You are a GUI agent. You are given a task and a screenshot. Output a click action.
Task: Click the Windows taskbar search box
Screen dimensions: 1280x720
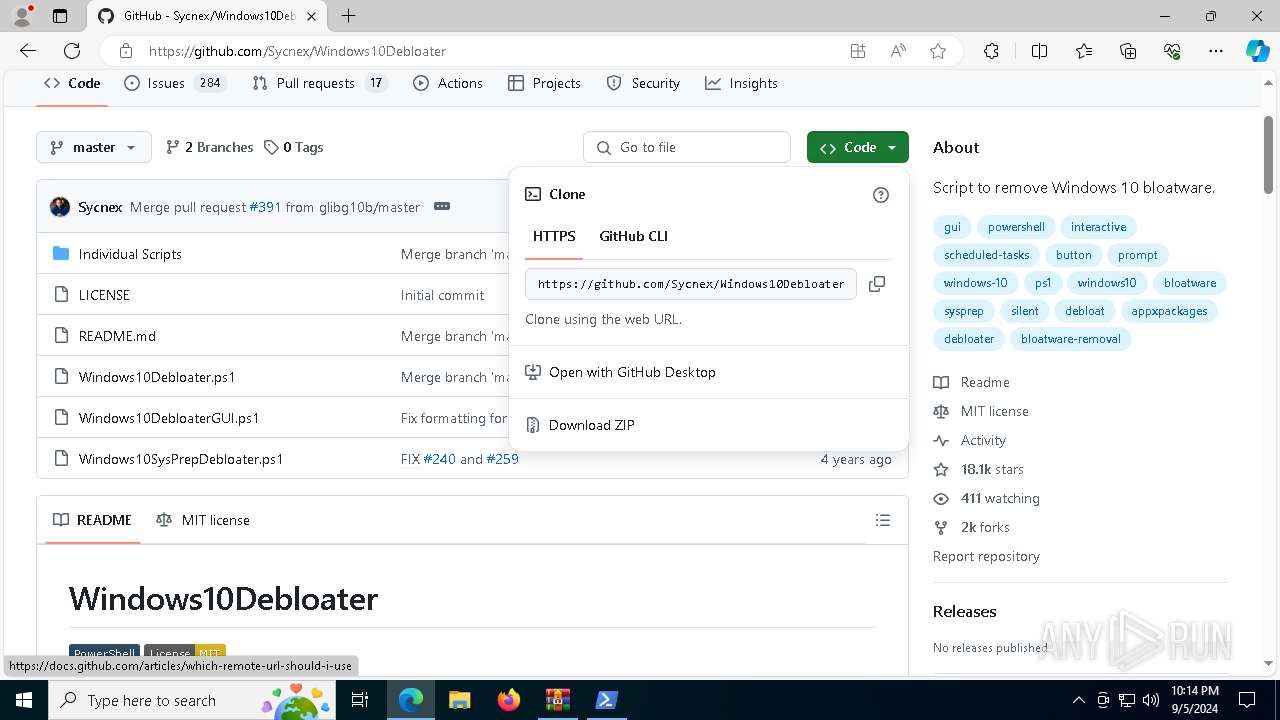click(190, 700)
